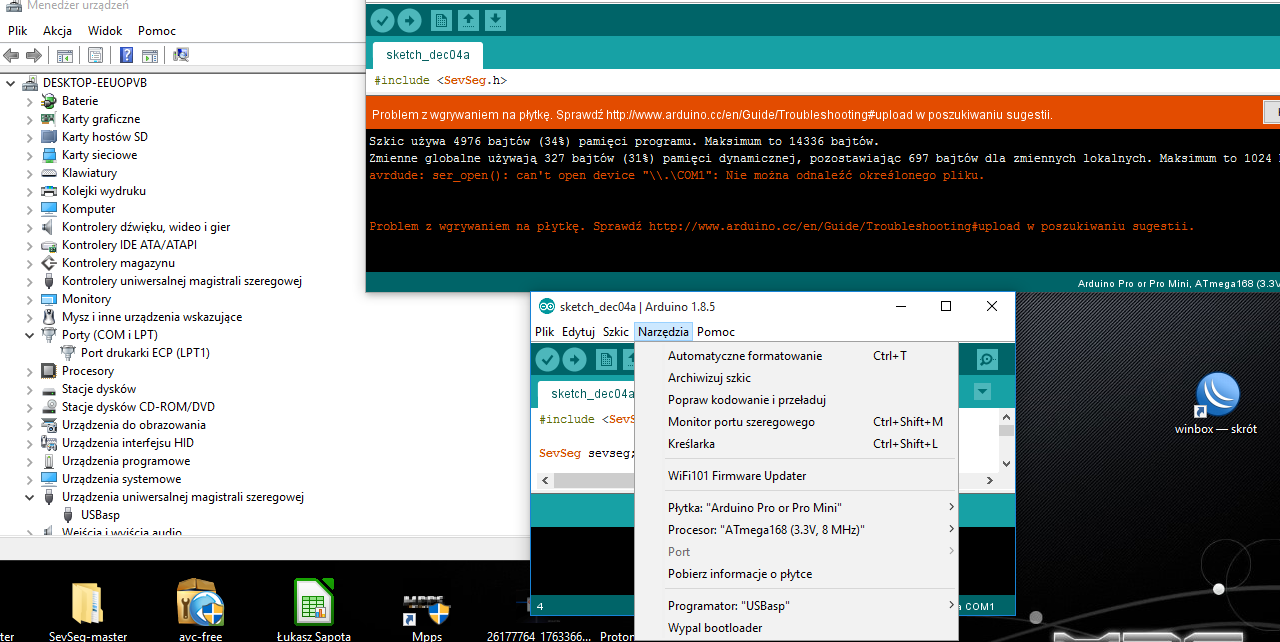Open Procesor "ATmega168 (3.3V, 8 MHz)" submenu
1280x642 pixels.
tap(796, 530)
